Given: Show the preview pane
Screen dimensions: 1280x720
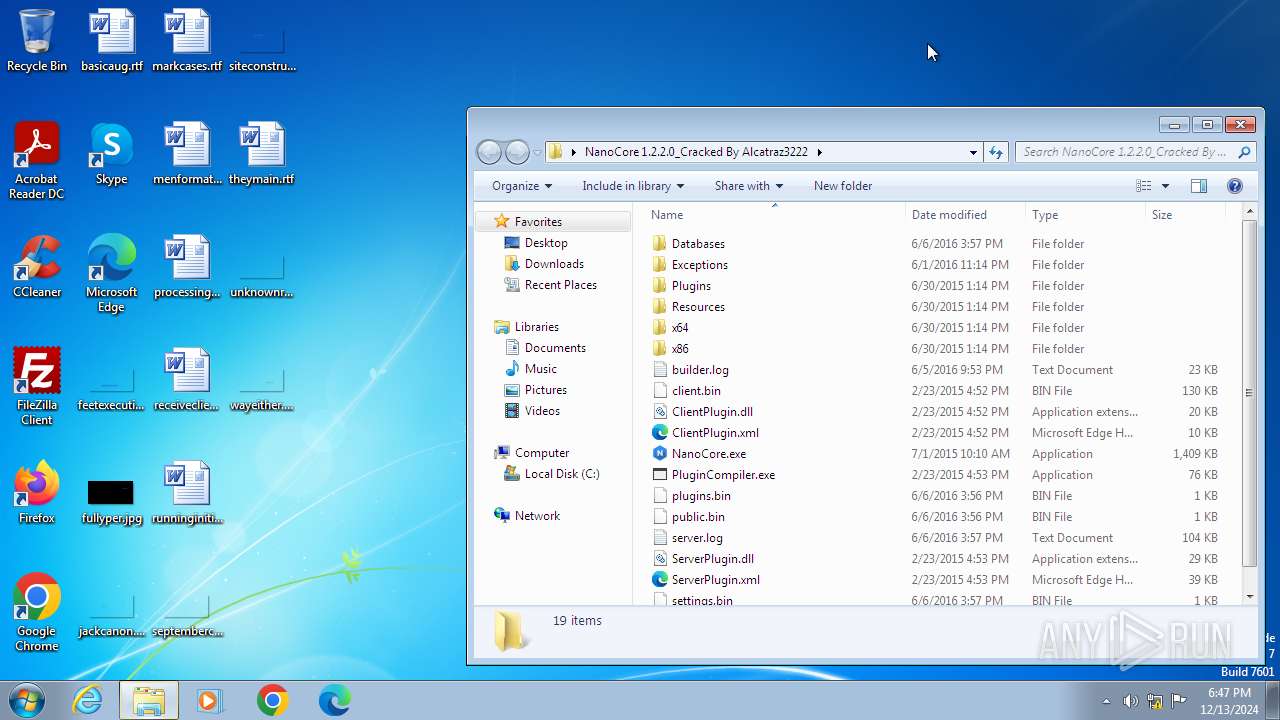Looking at the screenshot, I should [1199, 186].
